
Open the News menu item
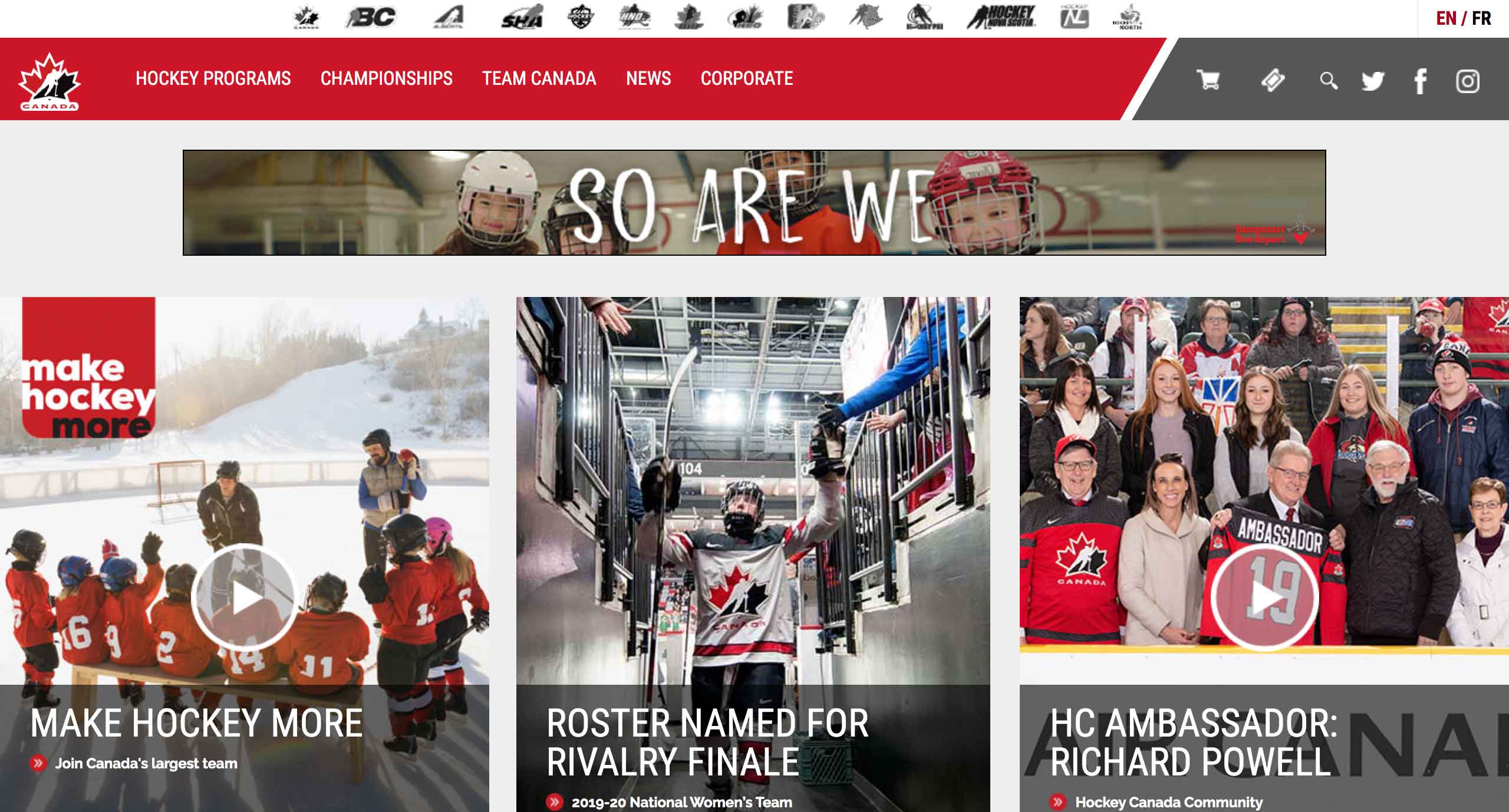pyautogui.click(x=648, y=78)
